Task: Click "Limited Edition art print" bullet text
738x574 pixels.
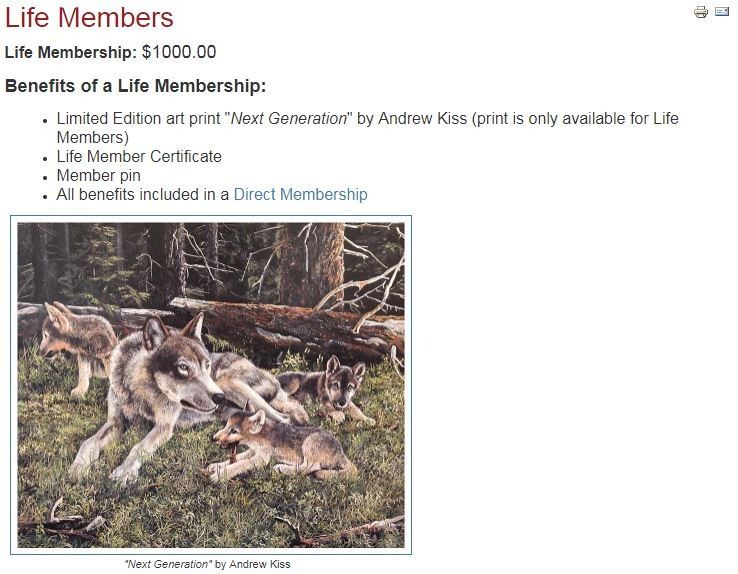Action: [x=140, y=119]
